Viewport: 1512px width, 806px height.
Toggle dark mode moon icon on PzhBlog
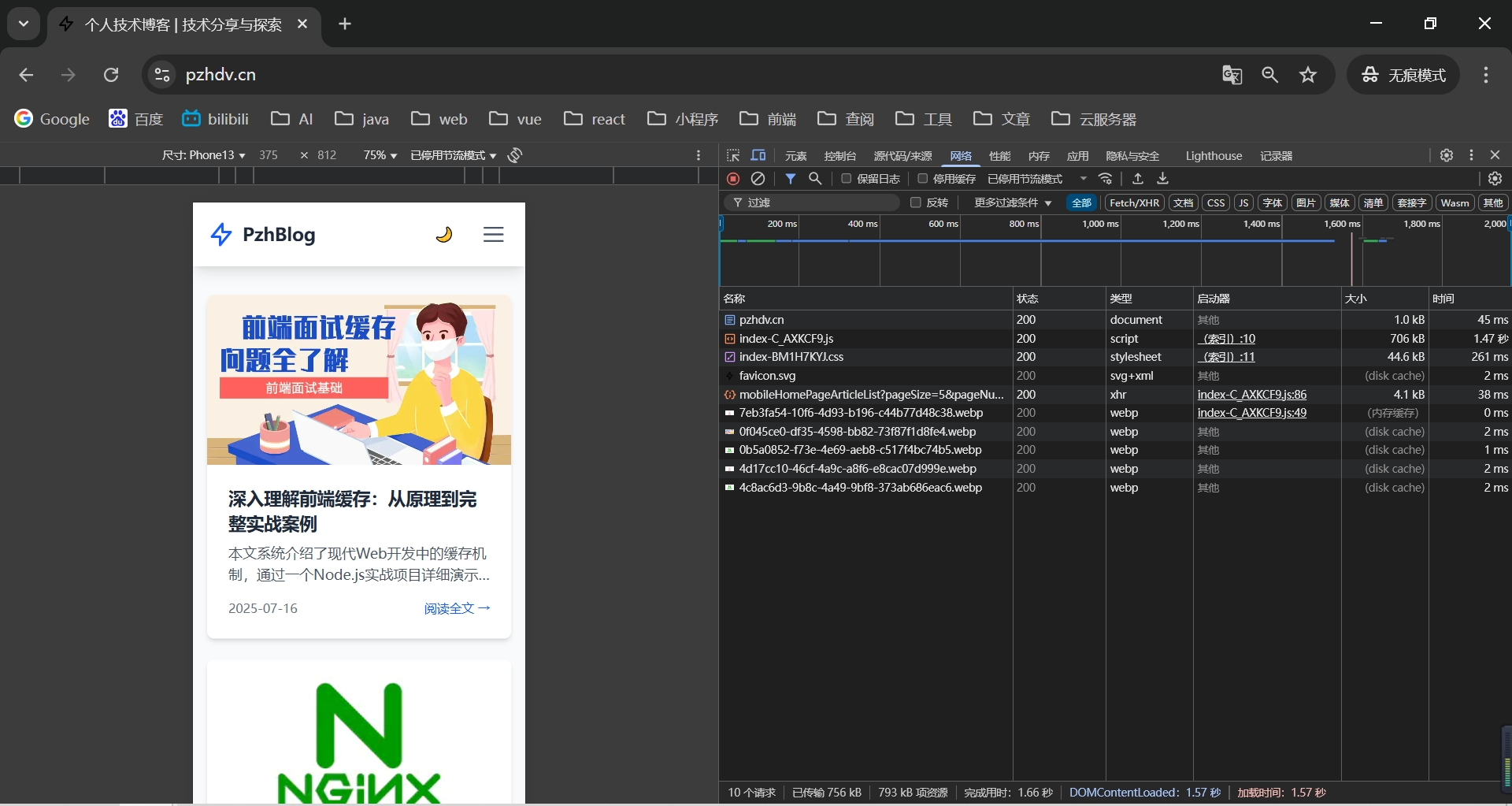pyautogui.click(x=444, y=235)
